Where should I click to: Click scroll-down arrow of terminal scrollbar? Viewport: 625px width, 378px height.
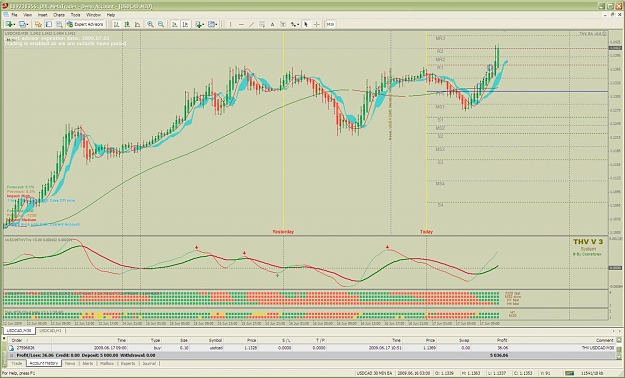[x=619, y=356]
